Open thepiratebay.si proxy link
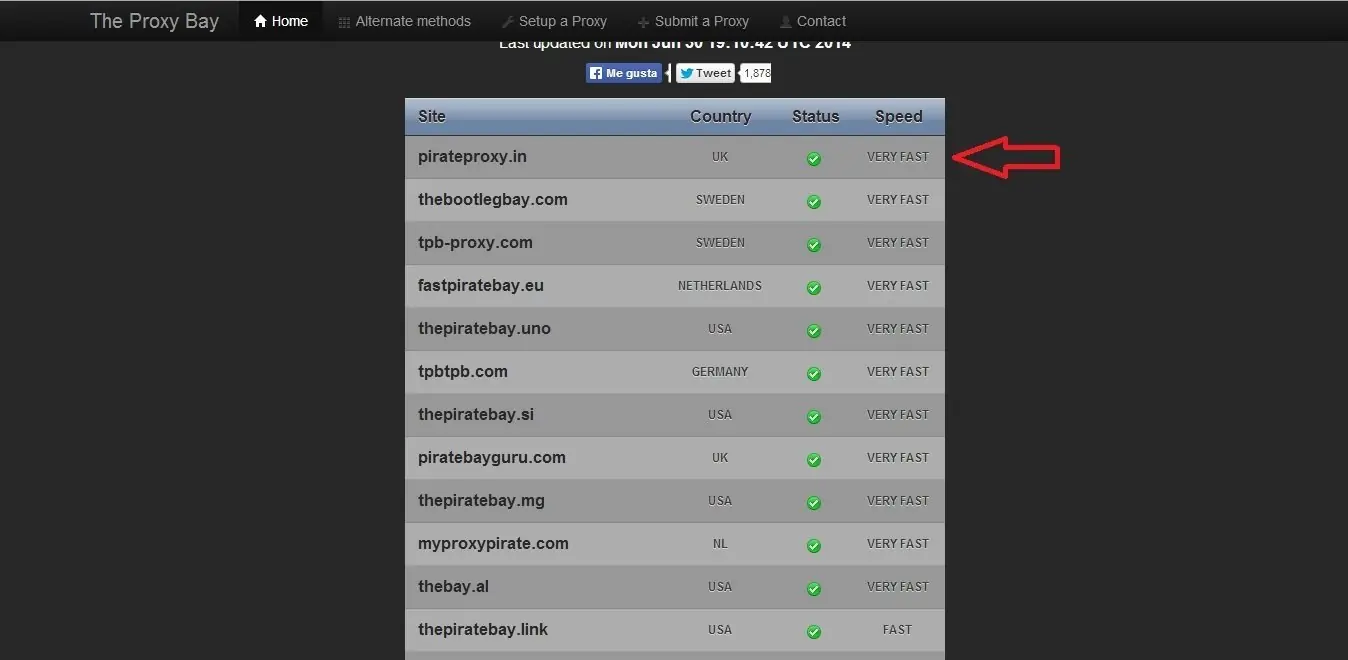The width and height of the screenshot is (1348, 660). 477,415
